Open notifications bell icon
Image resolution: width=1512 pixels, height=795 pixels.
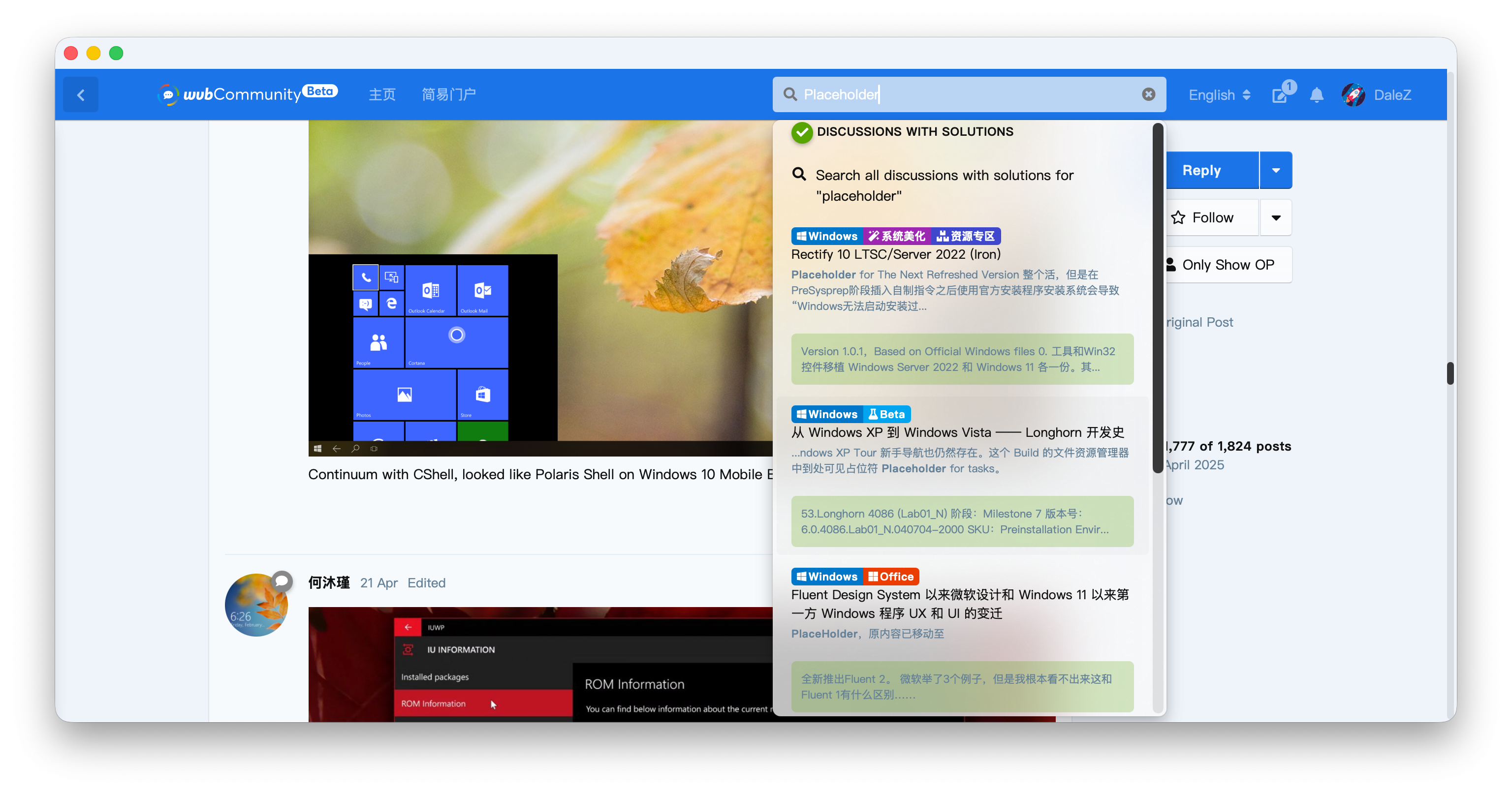(1317, 95)
